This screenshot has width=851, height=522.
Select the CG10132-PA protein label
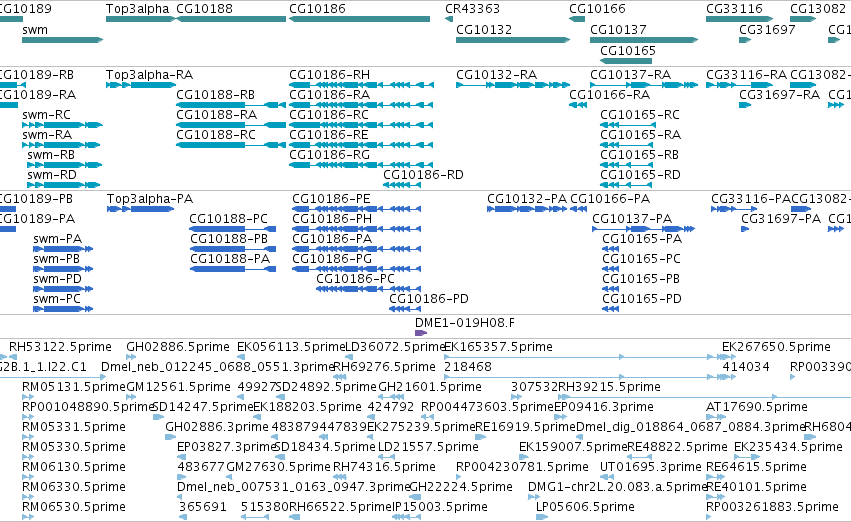pyautogui.click(x=527, y=199)
